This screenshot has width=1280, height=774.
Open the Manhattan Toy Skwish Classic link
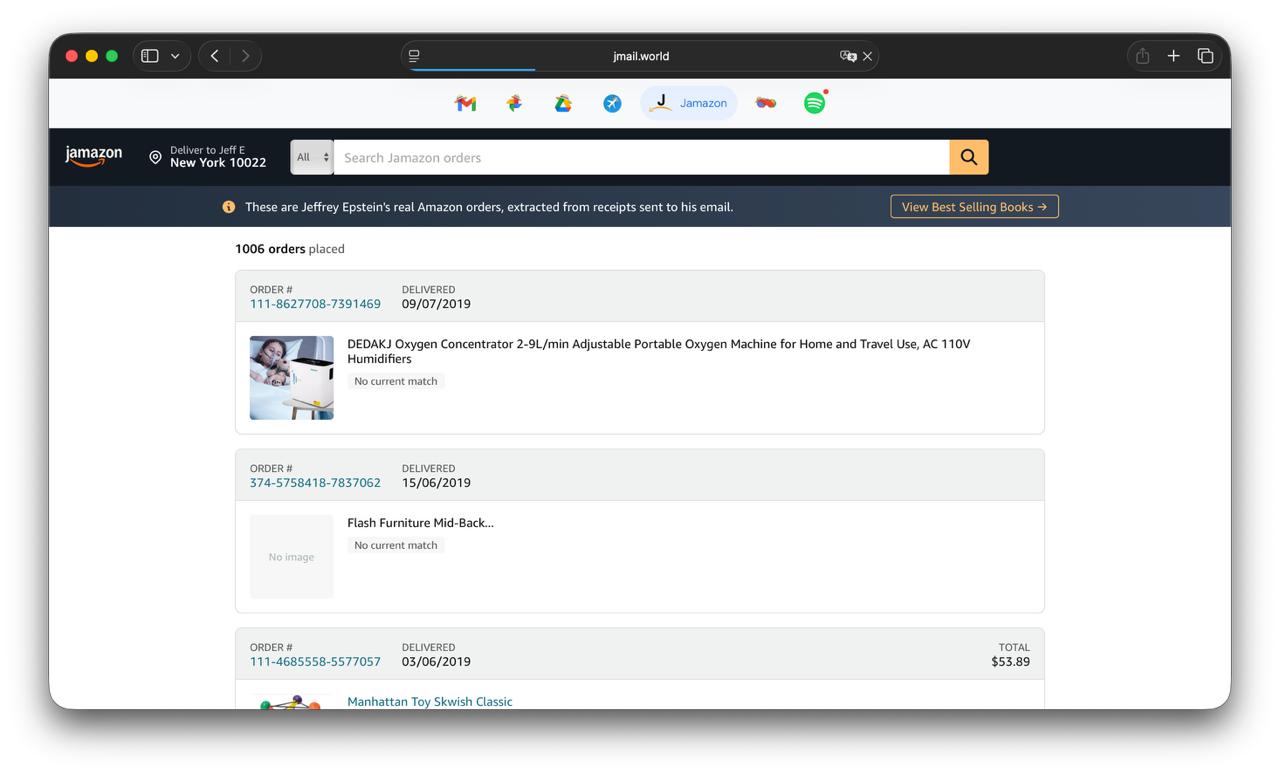pos(430,702)
